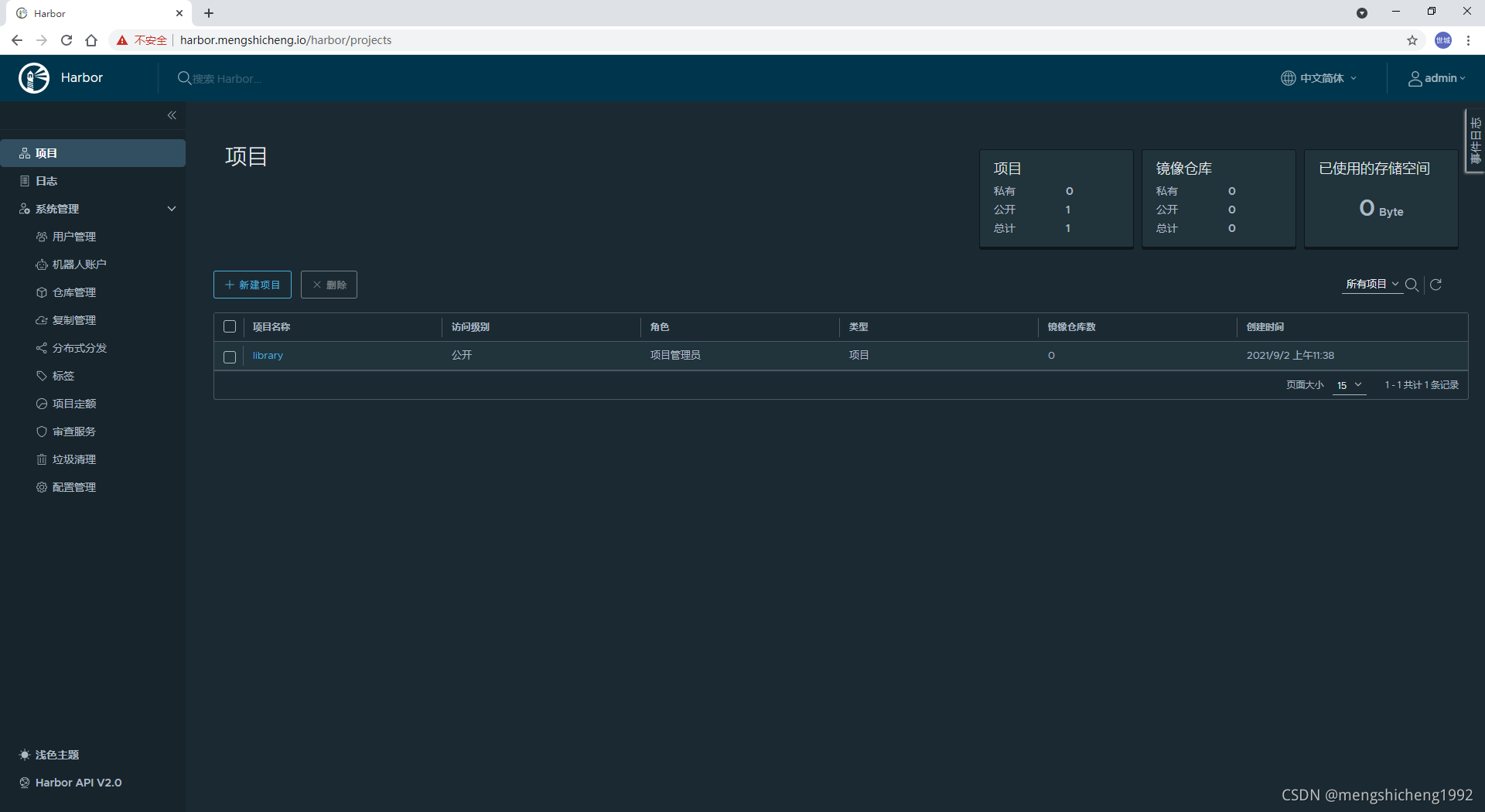
Task: Sort by 访问级别 column header
Action: [x=470, y=327]
